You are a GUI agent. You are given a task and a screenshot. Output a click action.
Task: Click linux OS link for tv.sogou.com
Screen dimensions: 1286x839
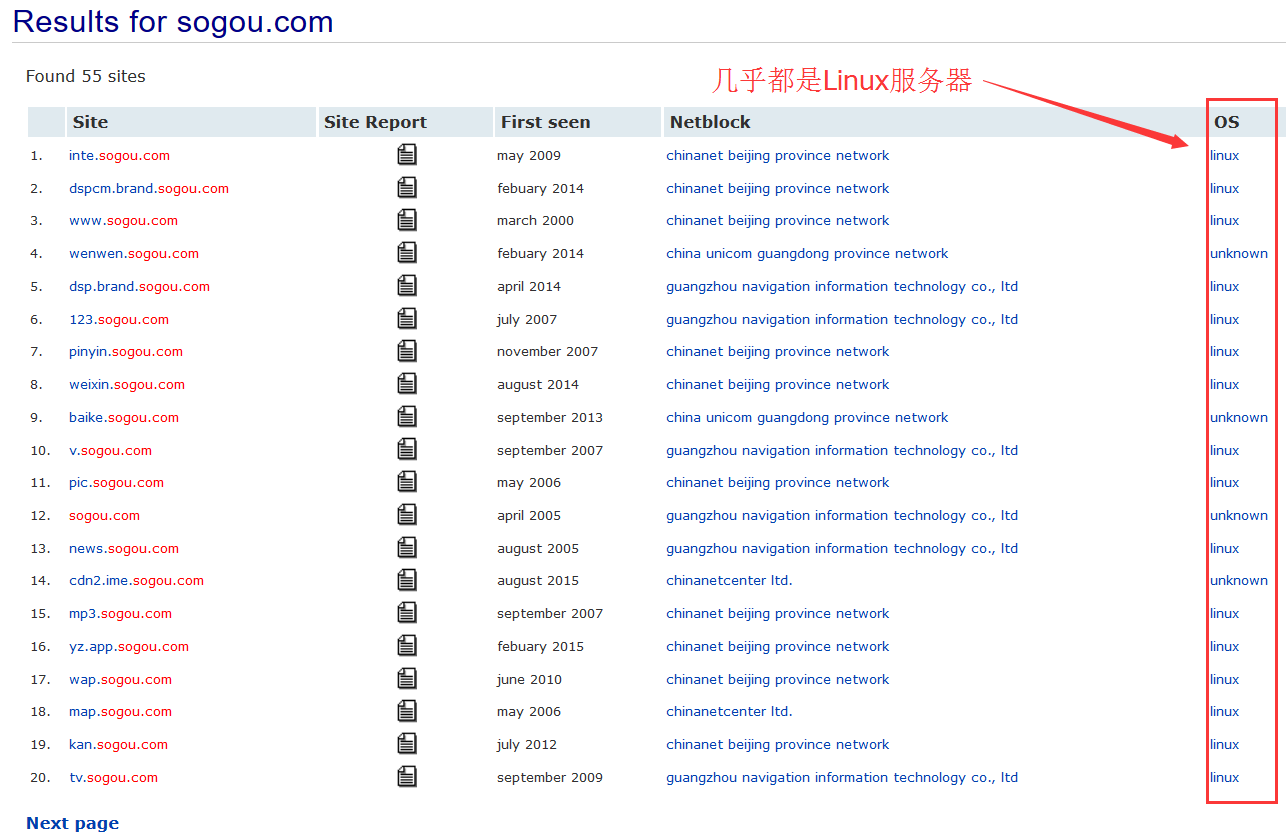point(1224,777)
